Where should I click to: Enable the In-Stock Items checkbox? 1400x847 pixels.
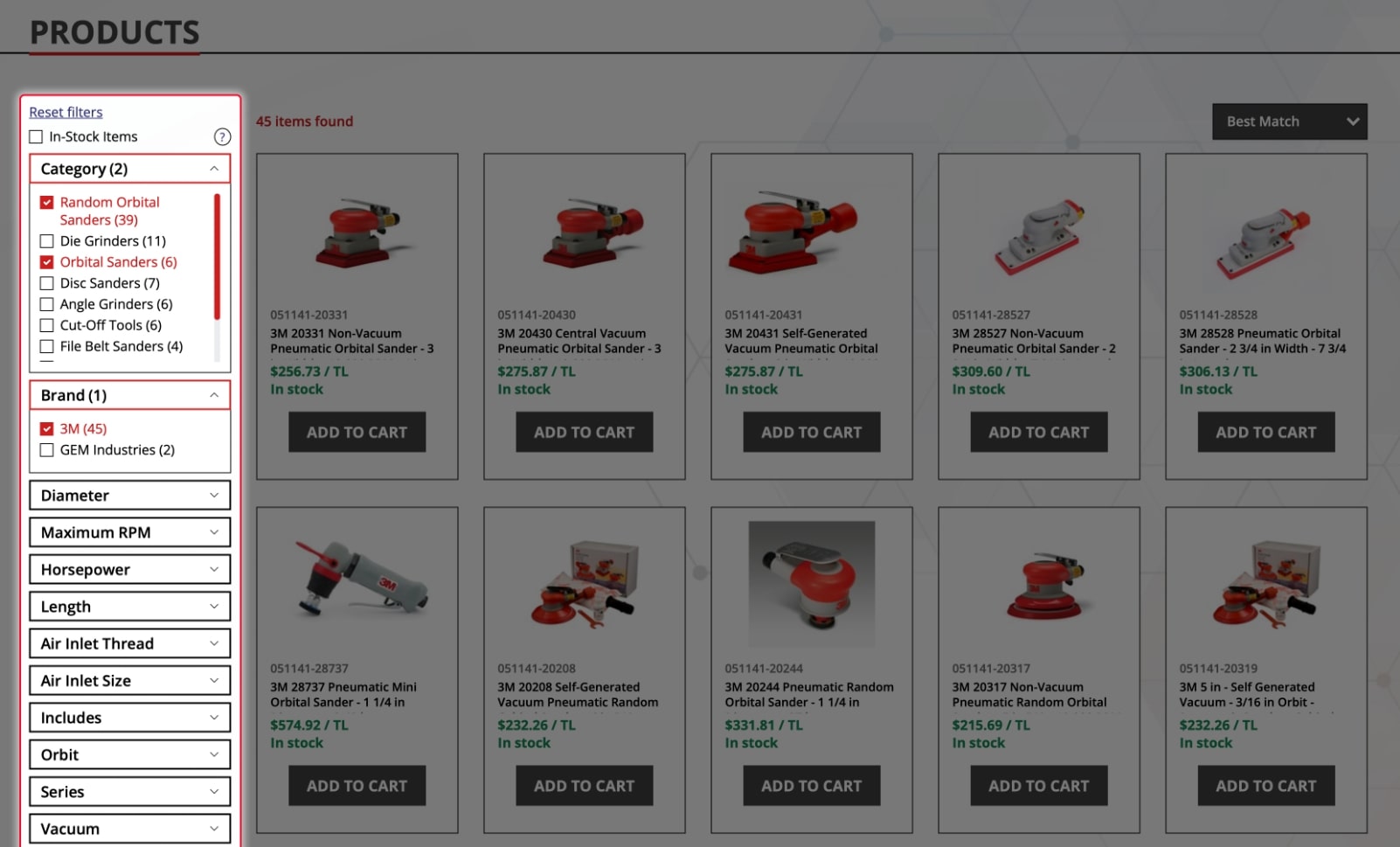[x=36, y=136]
